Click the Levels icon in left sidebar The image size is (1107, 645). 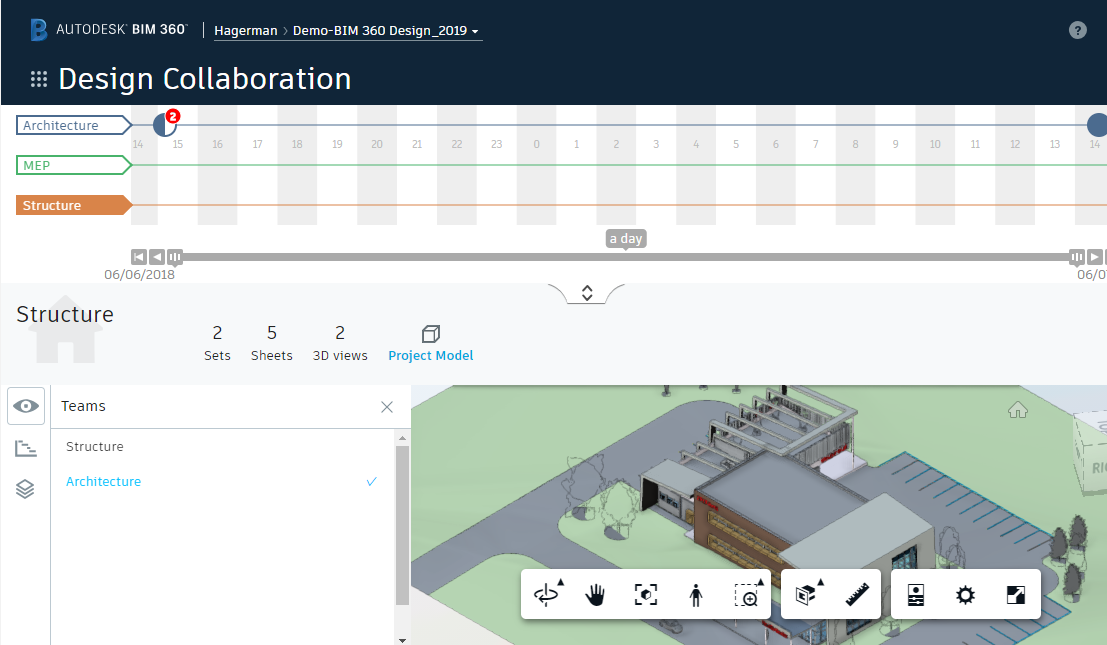coord(25,448)
